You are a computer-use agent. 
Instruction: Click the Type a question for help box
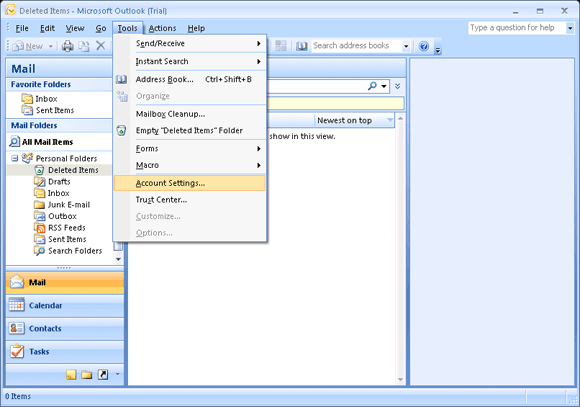pyautogui.click(x=517, y=28)
